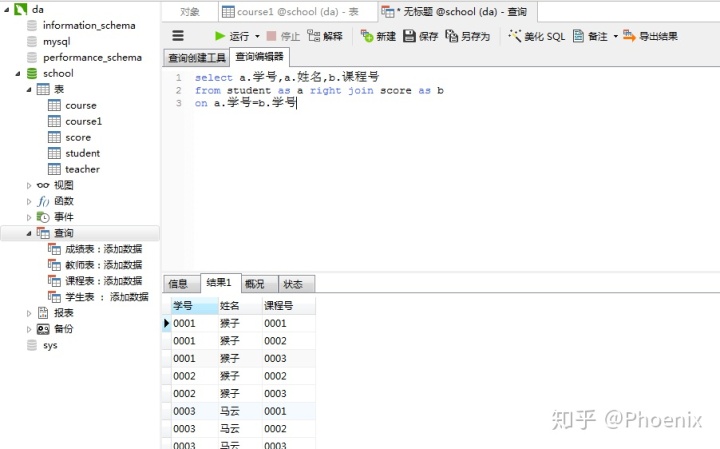Screen dimensions: 720x449
Task: Select the 结果1 tab
Action: coord(219,282)
